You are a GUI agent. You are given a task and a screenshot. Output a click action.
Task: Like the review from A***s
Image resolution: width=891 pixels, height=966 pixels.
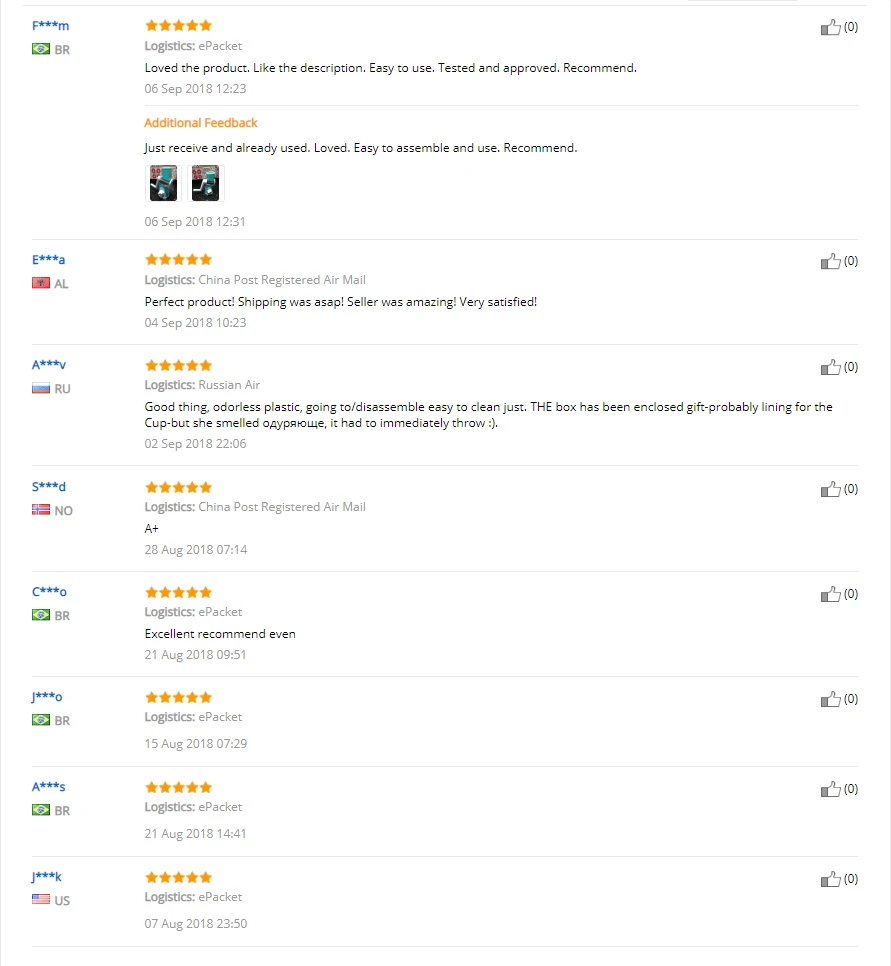(x=830, y=789)
